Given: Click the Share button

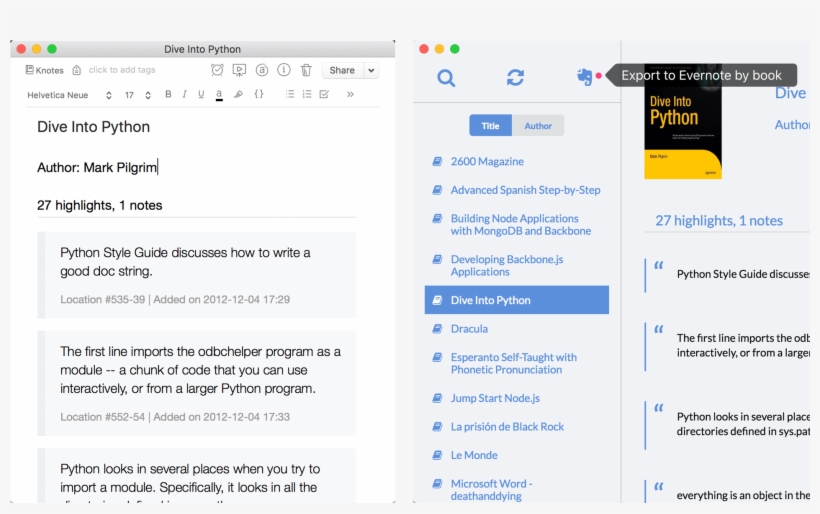Looking at the screenshot, I should pos(342,70).
